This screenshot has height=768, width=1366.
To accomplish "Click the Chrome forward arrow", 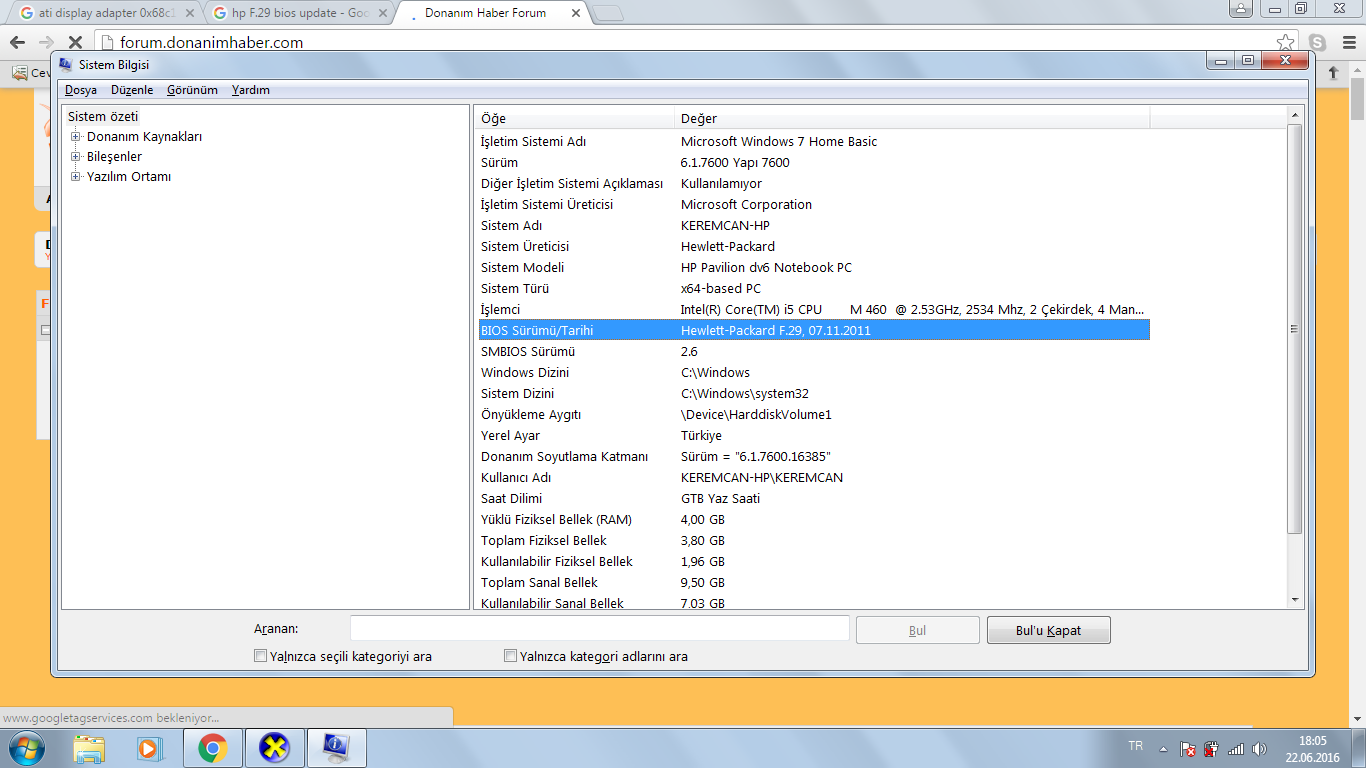I will coord(46,43).
